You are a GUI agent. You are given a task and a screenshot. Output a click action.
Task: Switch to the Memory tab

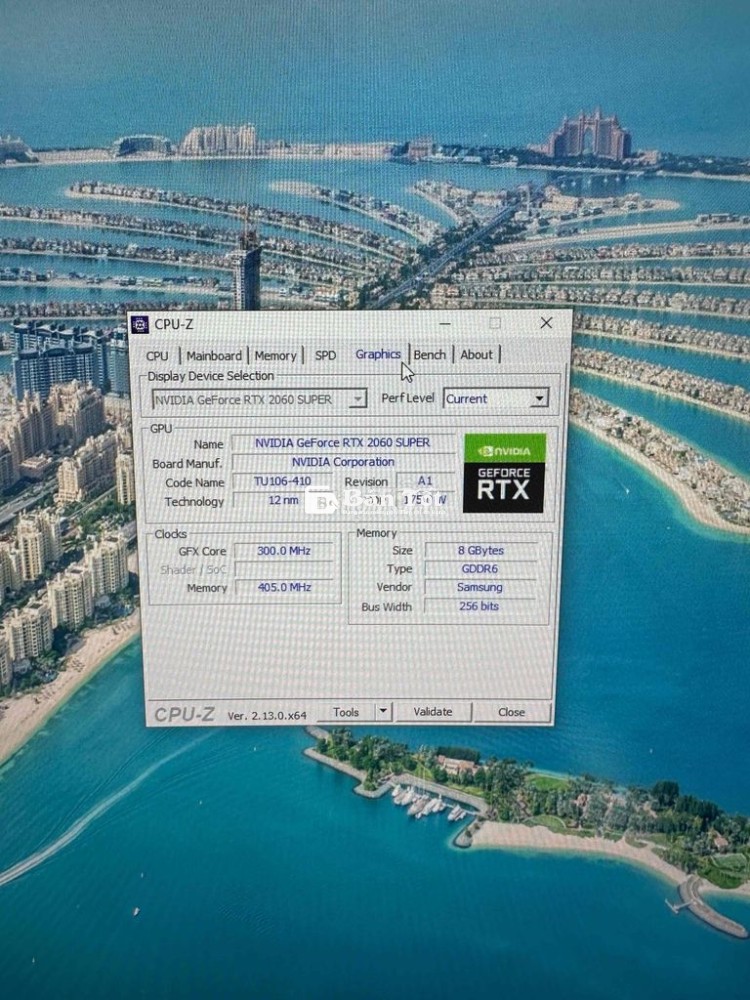click(x=276, y=356)
